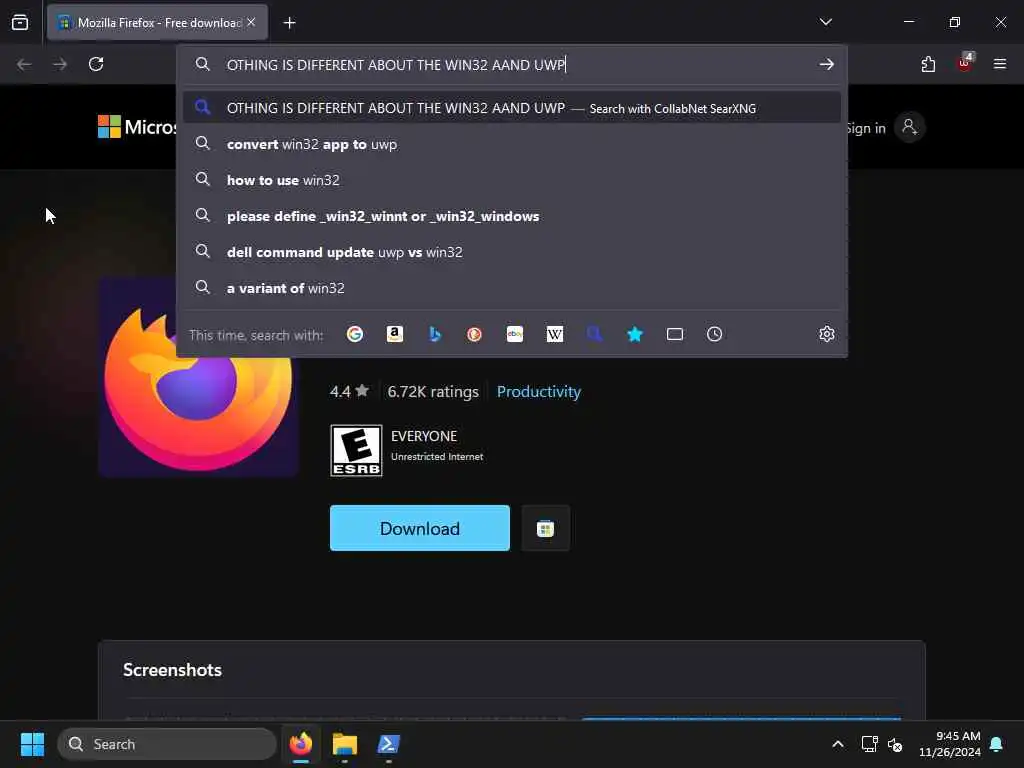The image size is (1024, 768).
Task: Open the Extensions puzzle icon
Action: click(928, 64)
